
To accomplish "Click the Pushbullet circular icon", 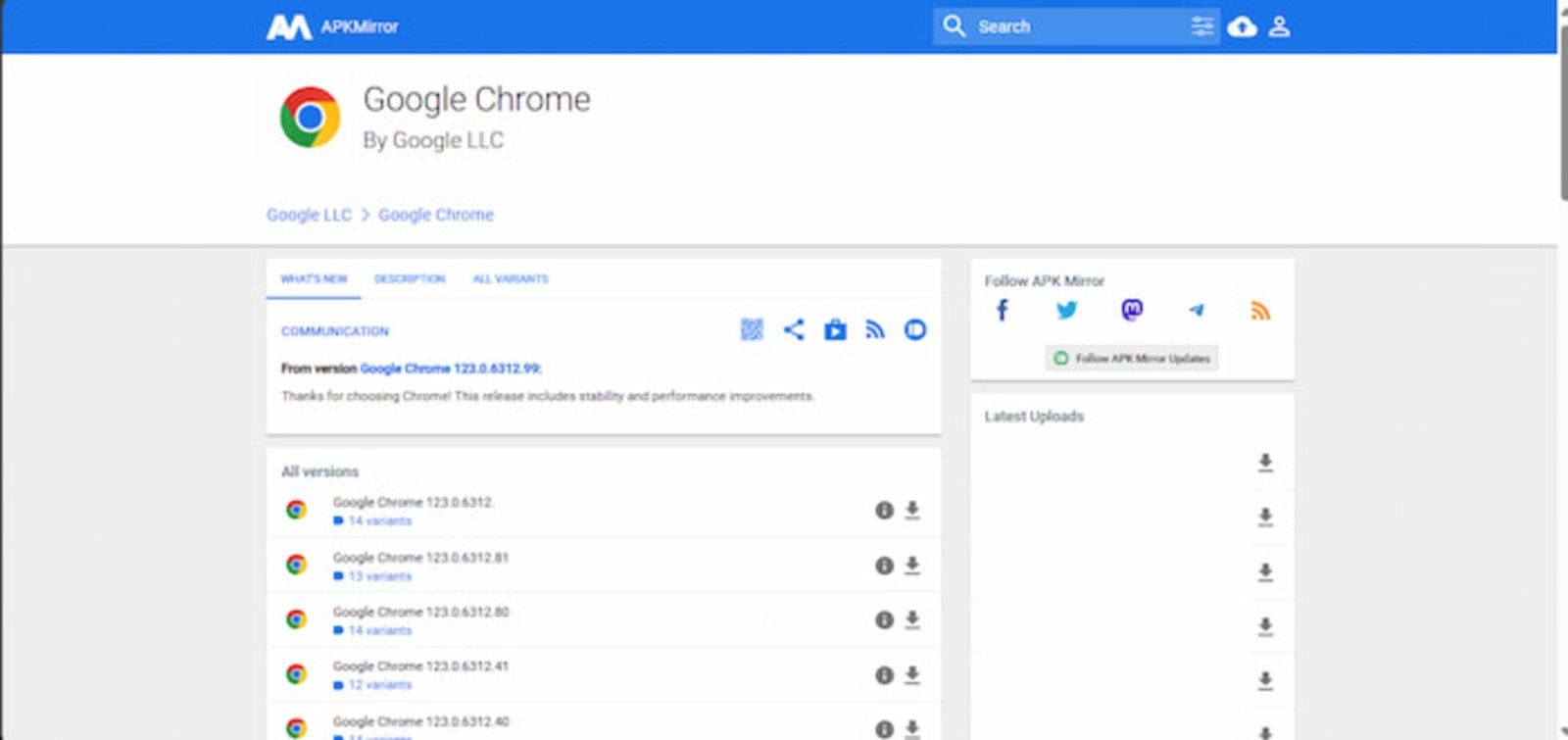I will click(x=915, y=330).
